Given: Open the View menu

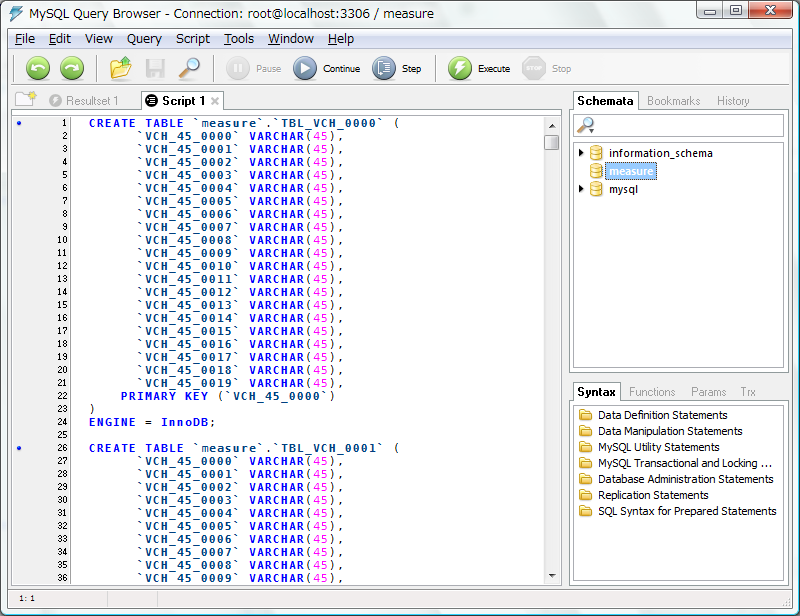Looking at the screenshot, I should point(98,39).
